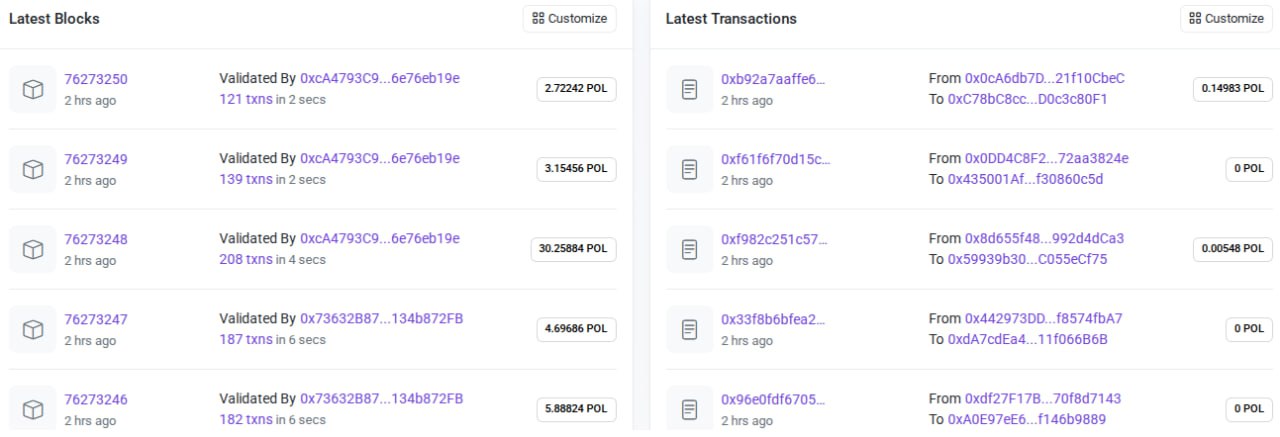The width and height of the screenshot is (1280, 437).
Task: Click the document icon for transaction 0xb92a7aaffe6
Action: pos(689,89)
